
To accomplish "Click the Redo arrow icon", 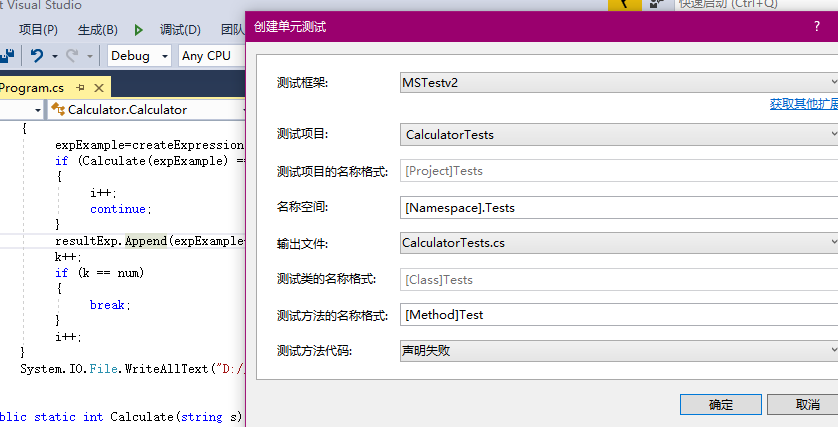I will click(72, 56).
